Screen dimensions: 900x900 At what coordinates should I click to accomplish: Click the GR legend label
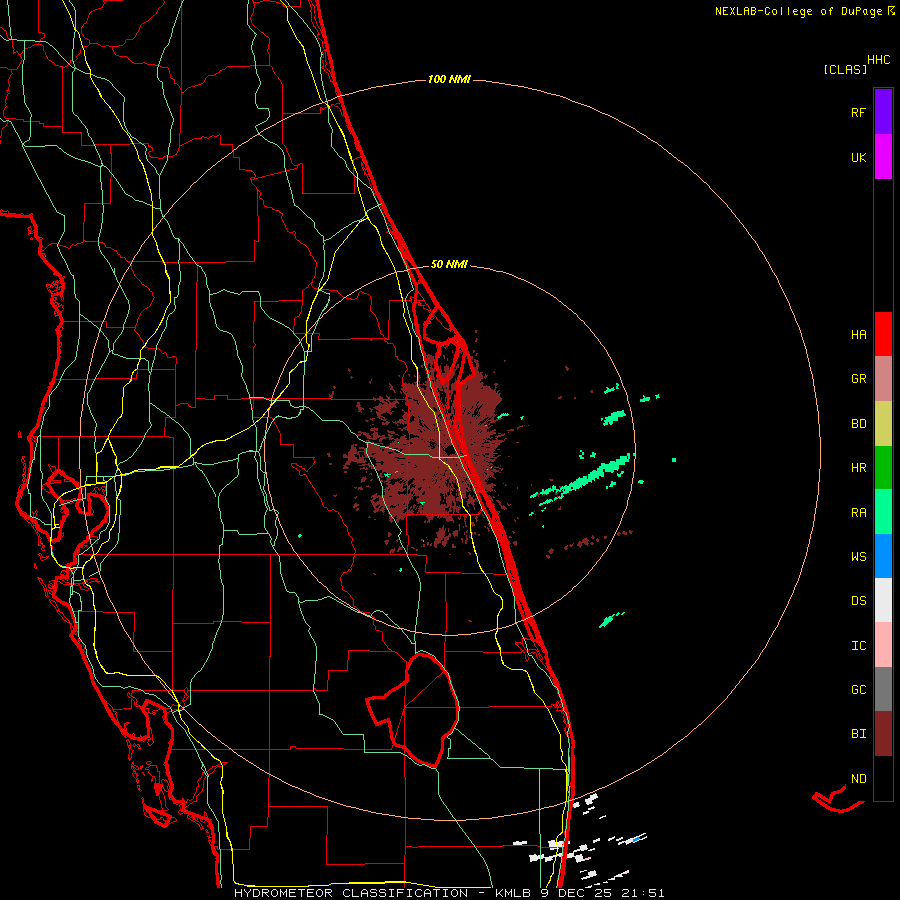pos(858,379)
